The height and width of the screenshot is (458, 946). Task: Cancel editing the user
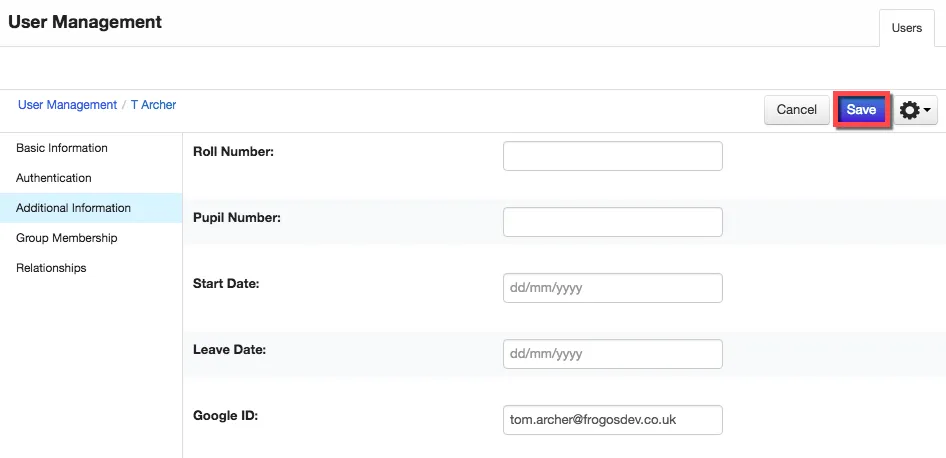[x=796, y=110]
